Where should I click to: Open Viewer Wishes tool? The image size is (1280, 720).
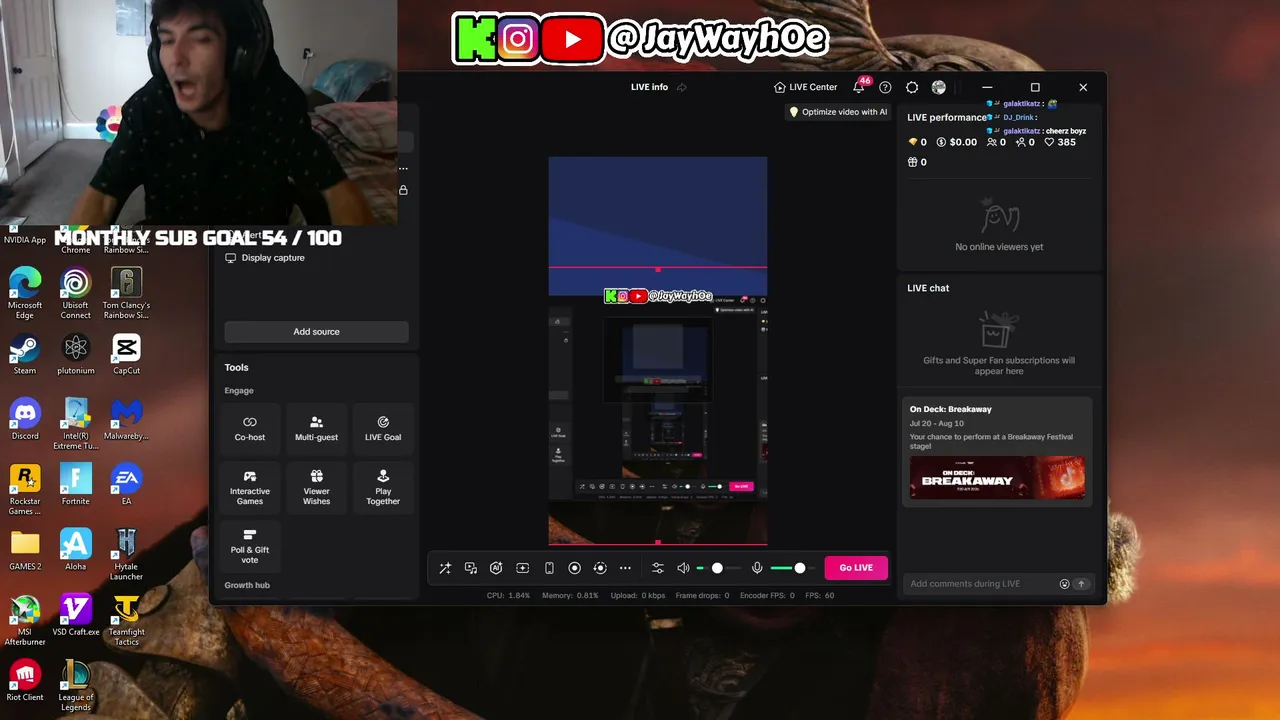click(x=316, y=487)
